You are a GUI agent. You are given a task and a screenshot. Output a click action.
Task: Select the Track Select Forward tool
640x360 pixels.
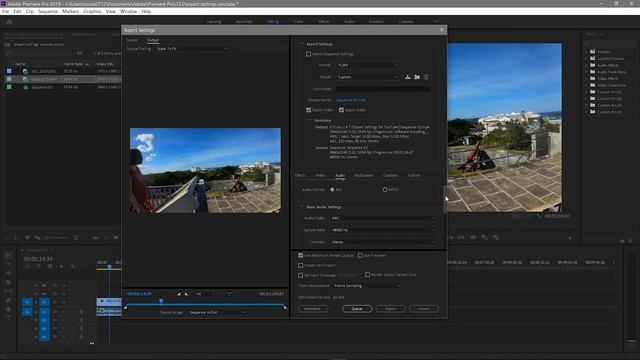point(9,264)
